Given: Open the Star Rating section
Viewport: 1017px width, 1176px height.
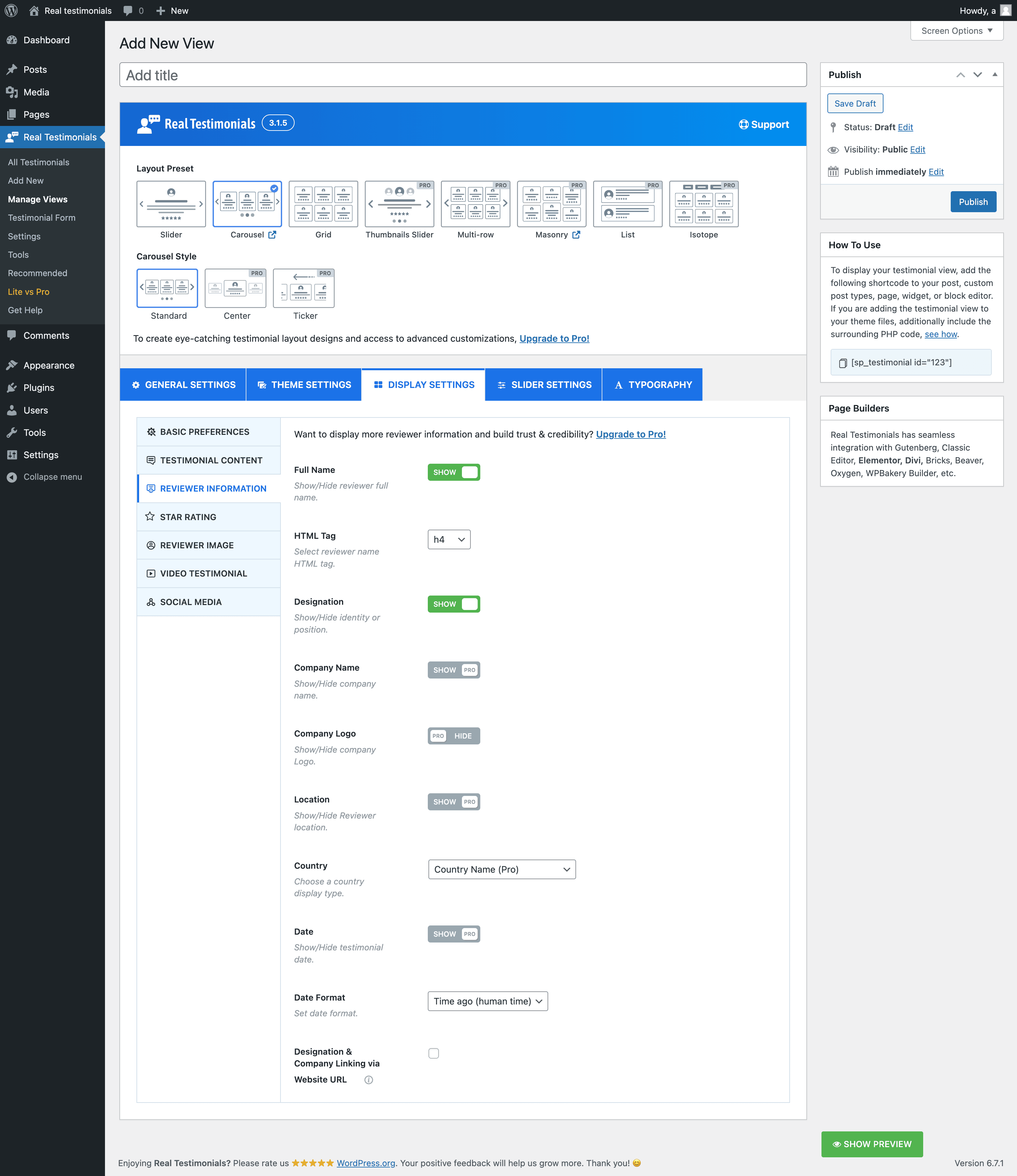Looking at the screenshot, I should 209,517.
